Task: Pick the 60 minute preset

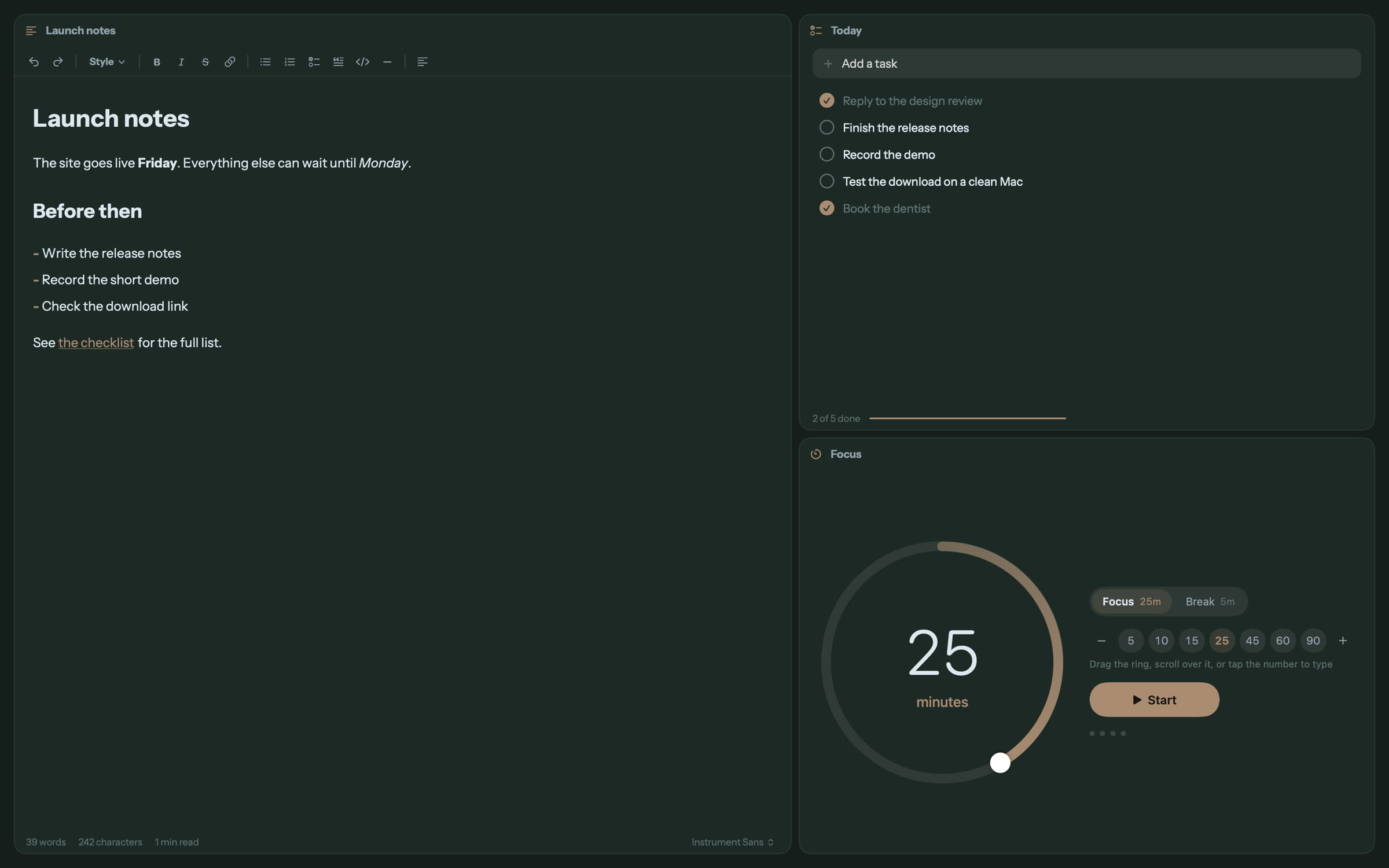Action: (x=1283, y=641)
